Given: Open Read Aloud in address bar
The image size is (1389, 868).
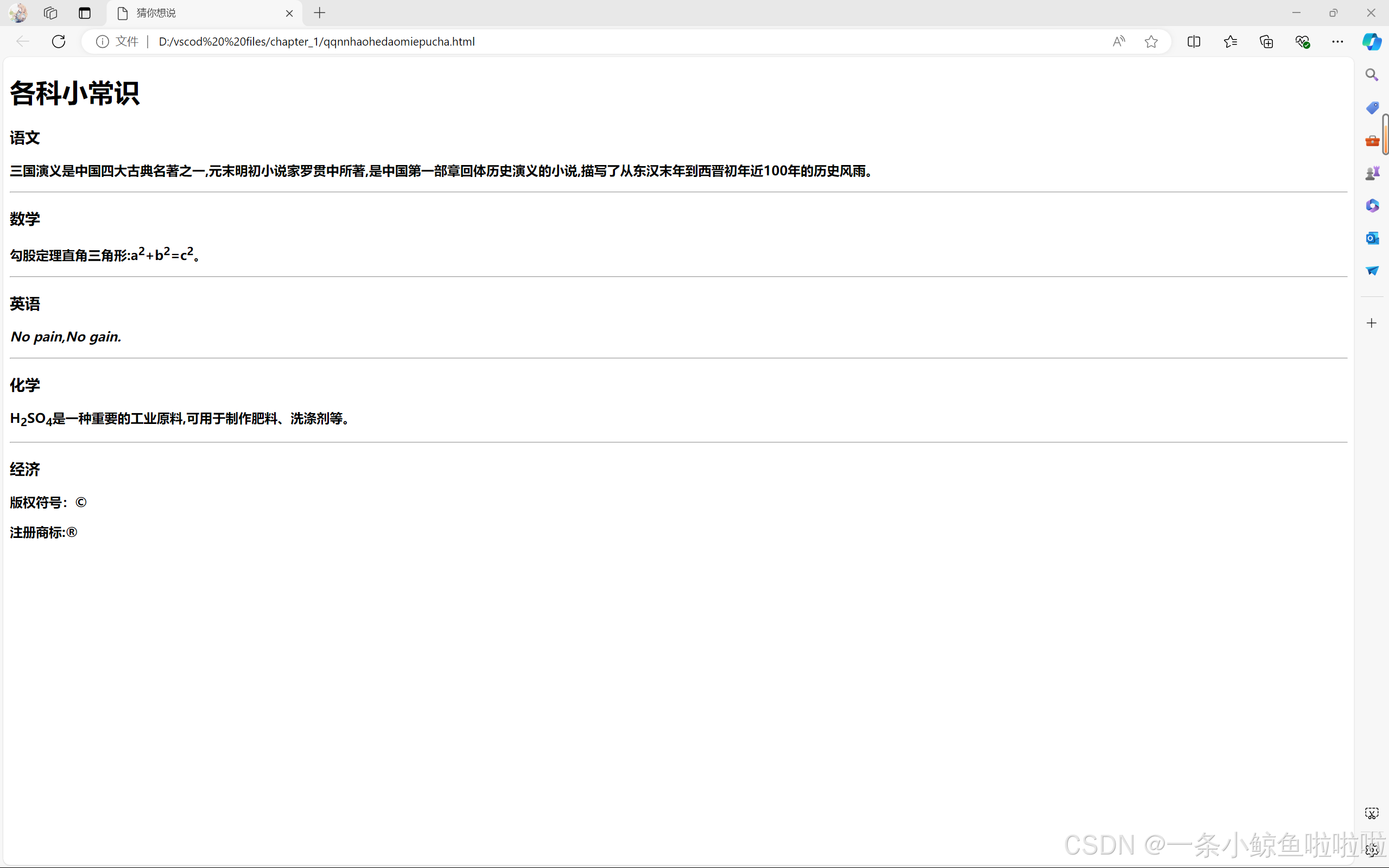Looking at the screenshot, I should tap(1119, 41).
